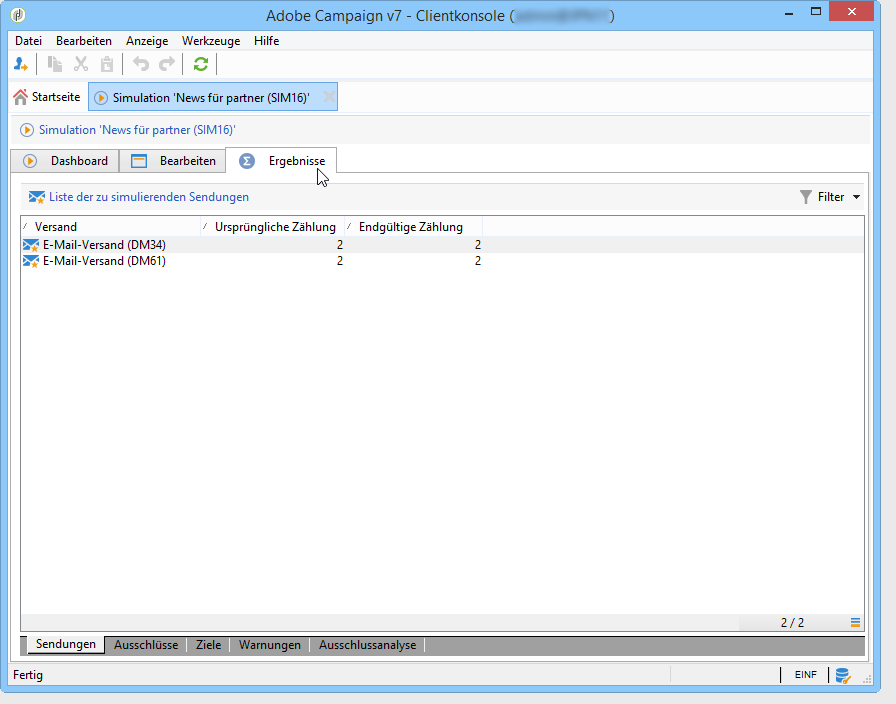The width and height of the screenshot is (896, 704).
Task: Maximize the Adobe Campaign window
Action: pyautogui.click(x=816, y=11)
